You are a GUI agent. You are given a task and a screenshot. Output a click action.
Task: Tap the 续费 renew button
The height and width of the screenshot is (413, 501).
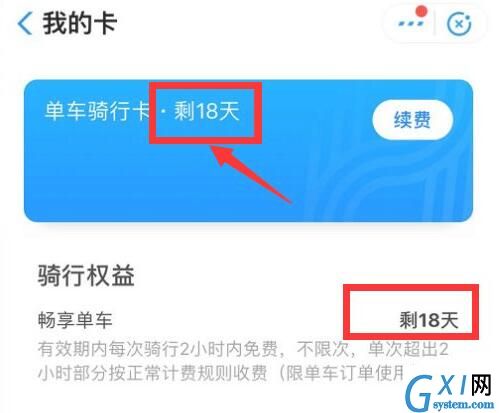413,120
